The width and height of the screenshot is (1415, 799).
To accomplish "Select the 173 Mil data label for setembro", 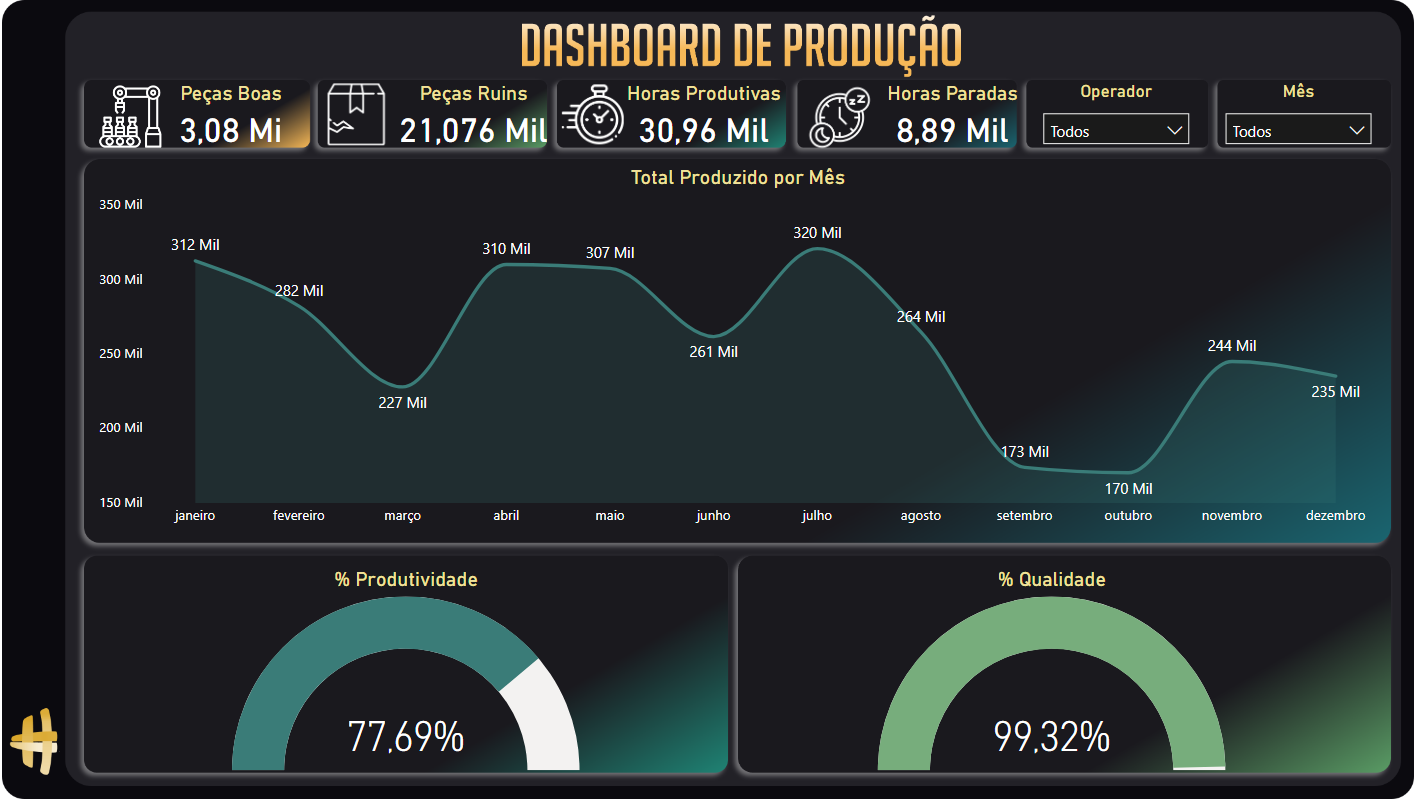I will coord(1025,453).
